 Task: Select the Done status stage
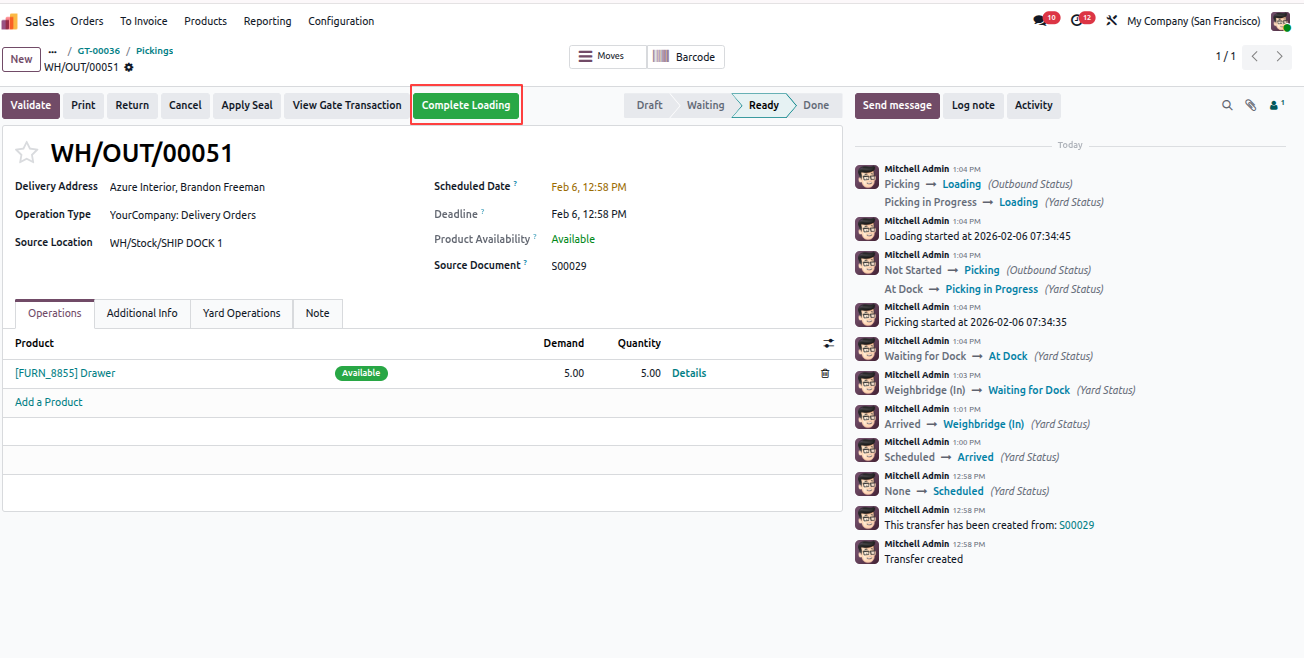click(816, 105)
